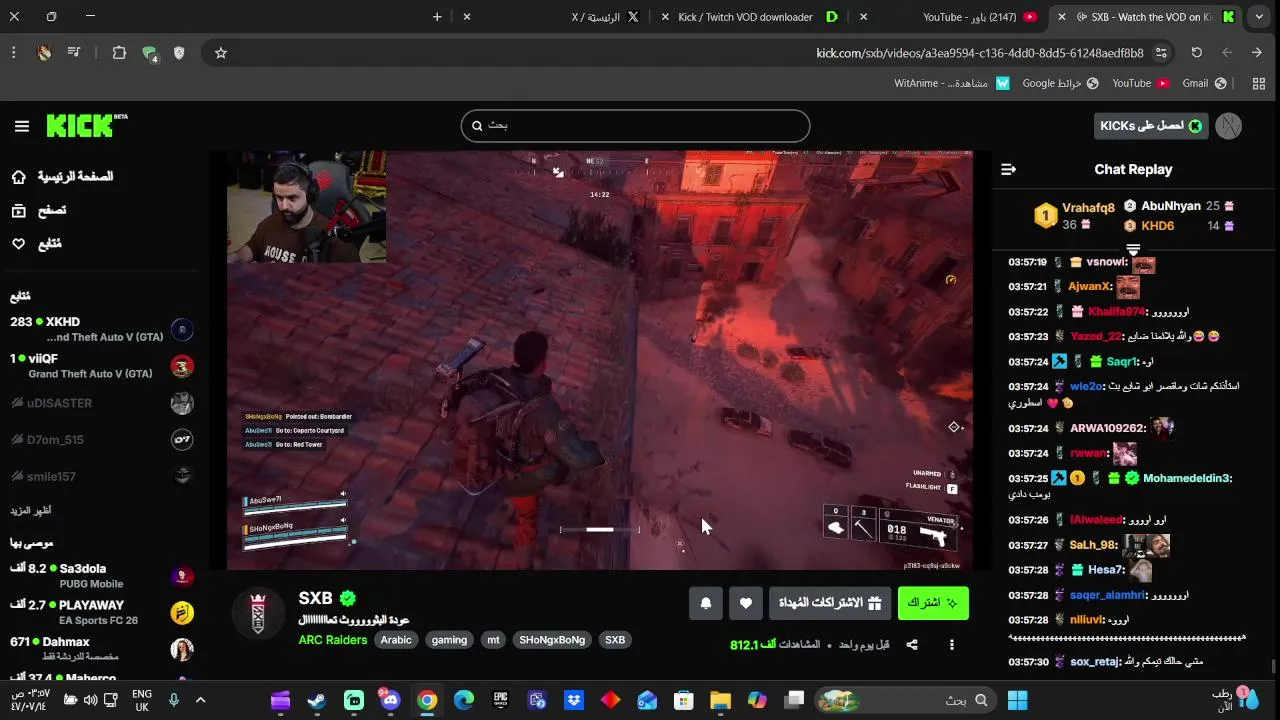Select the gaming tag
Screen dimensions: 1280x720
click(x=449, y=640)
